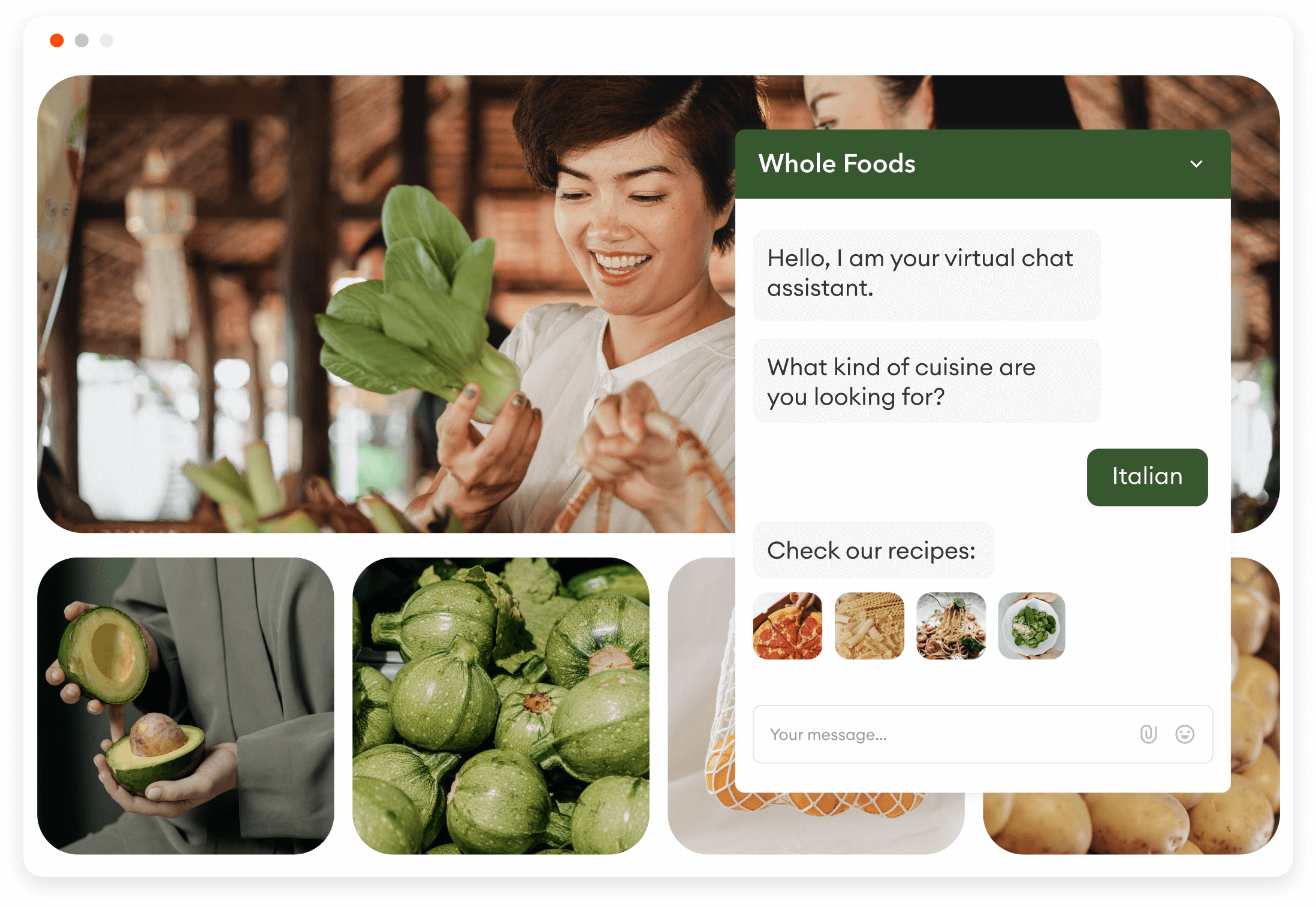
Task: Click the red window close dot
Action: (x=57, y=40)
